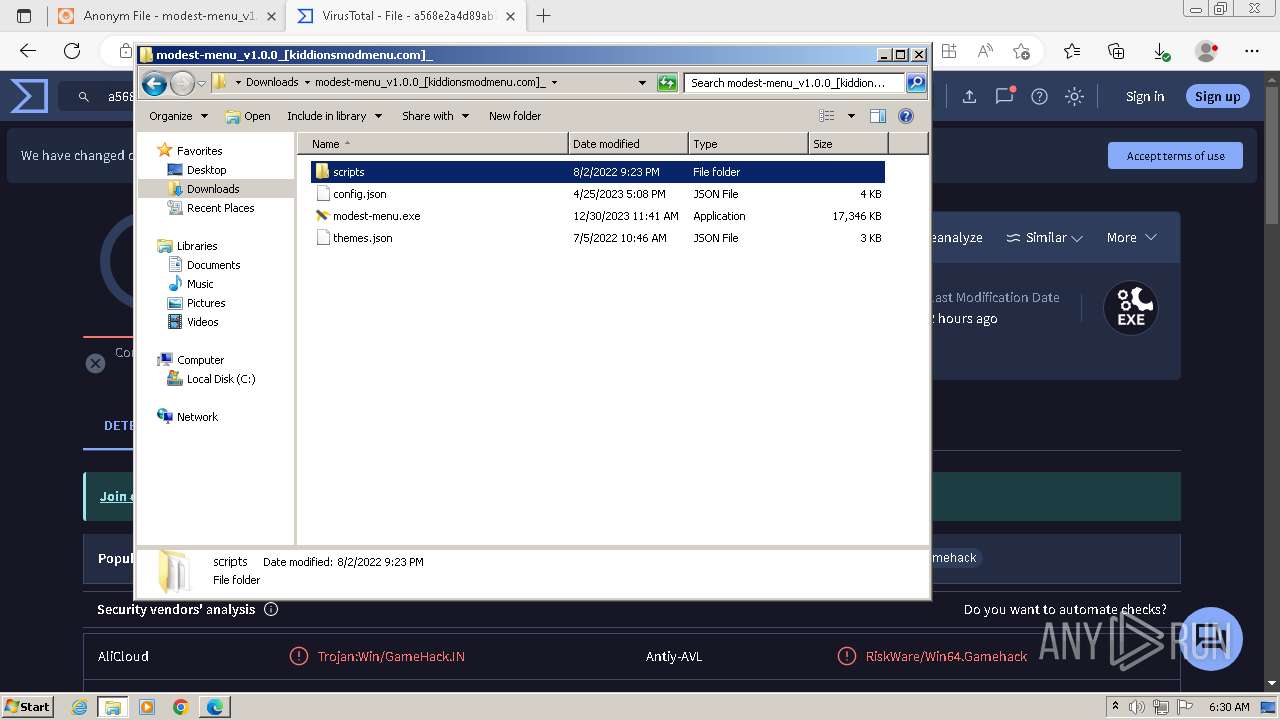Click the Refresh button next to address bar
Viewport: 1280px width, 720px height.
tap(667, 83)
